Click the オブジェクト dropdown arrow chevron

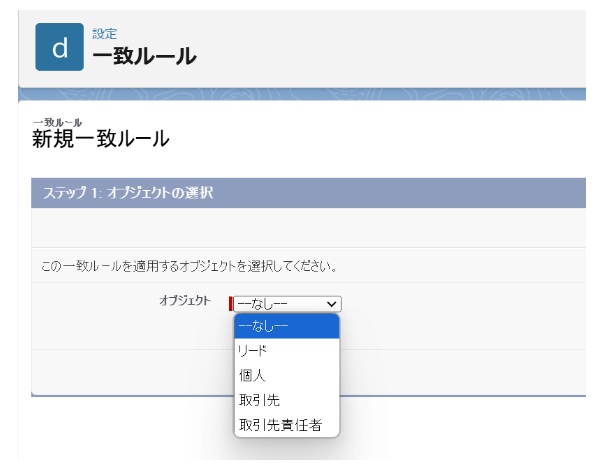coord(332,304)
